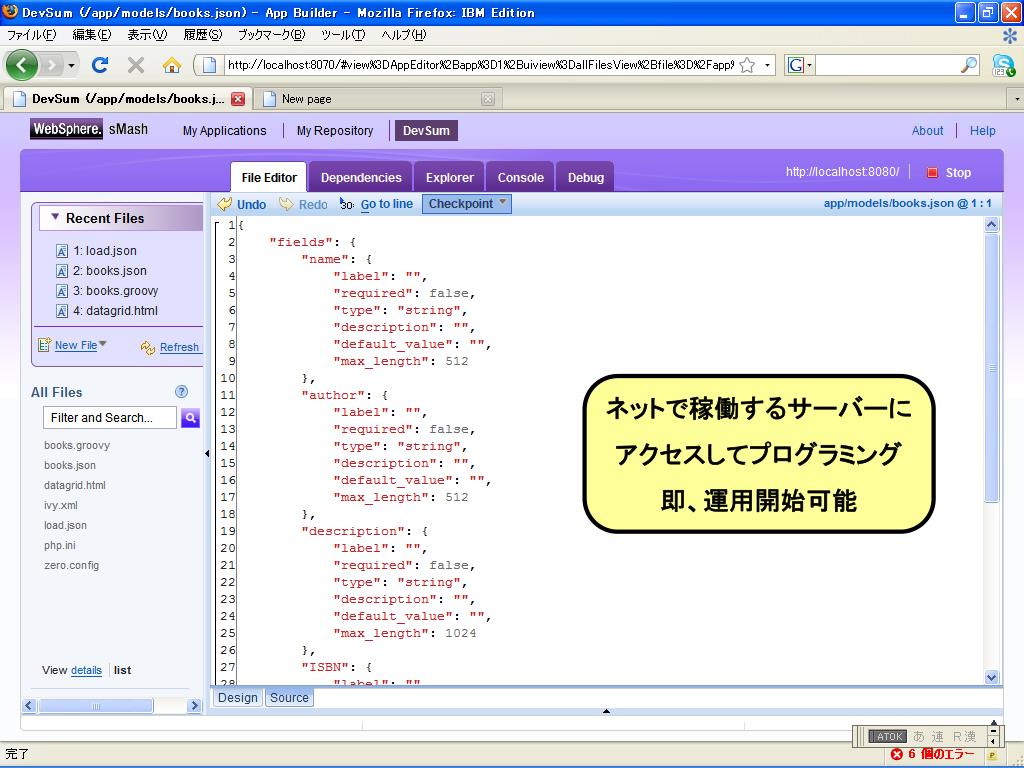Click the ATOK input method indicator
This screenshot has width=1024, height=768.
888,736
